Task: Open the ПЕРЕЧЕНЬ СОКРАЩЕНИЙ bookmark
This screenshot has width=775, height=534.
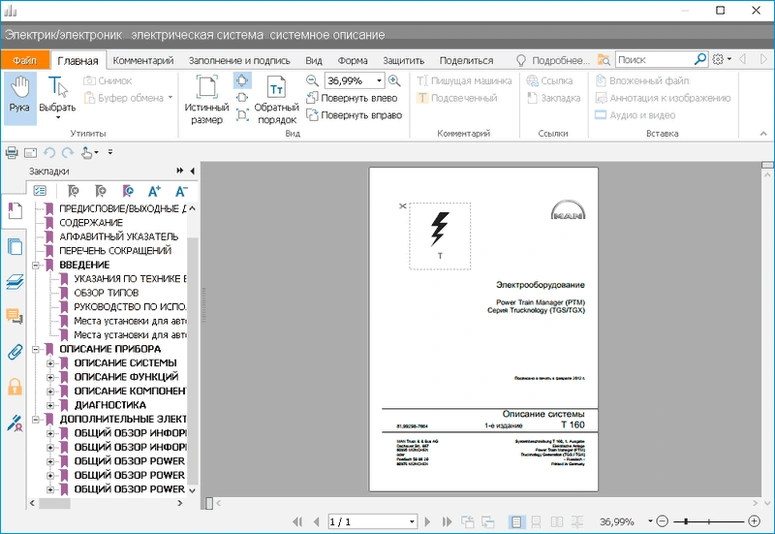Action: coord(115,251)
